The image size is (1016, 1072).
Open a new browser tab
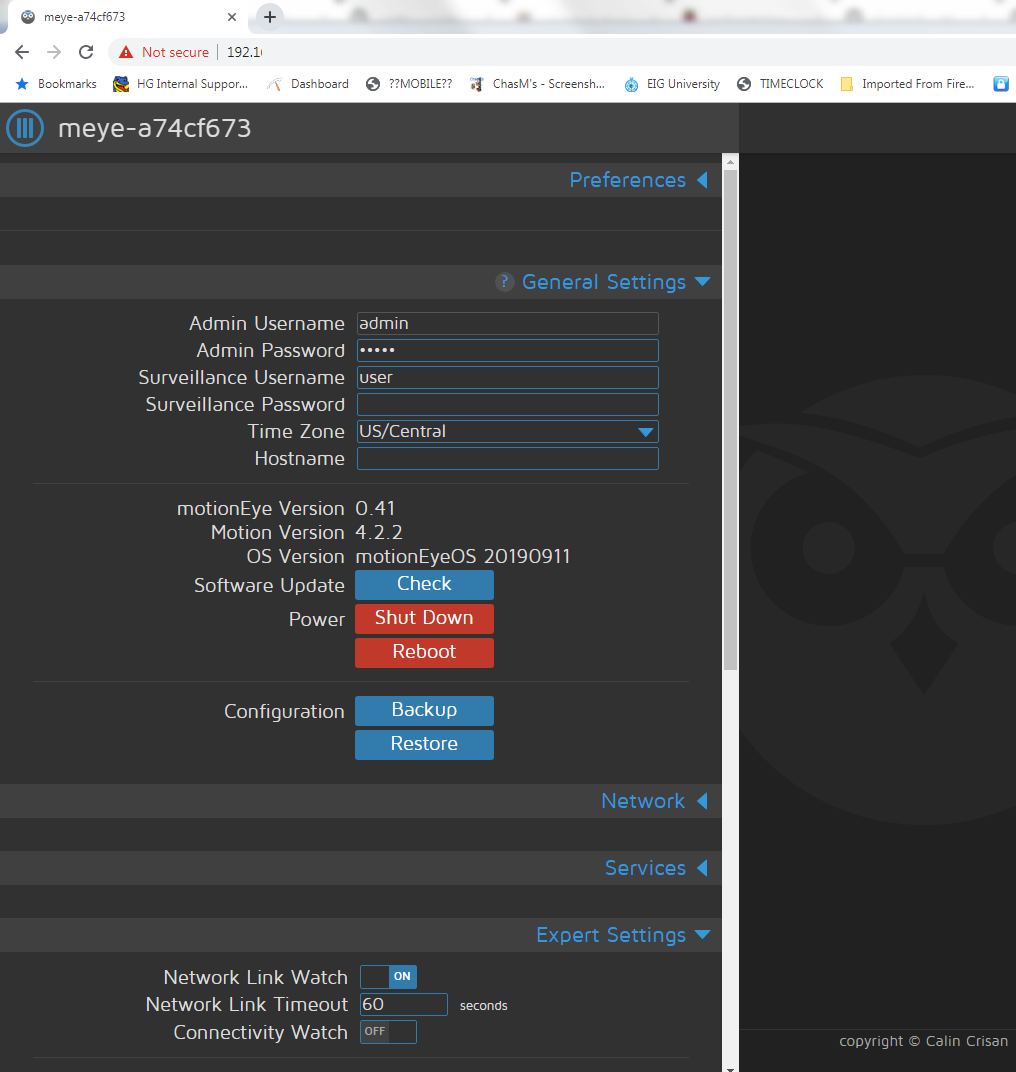269,17
